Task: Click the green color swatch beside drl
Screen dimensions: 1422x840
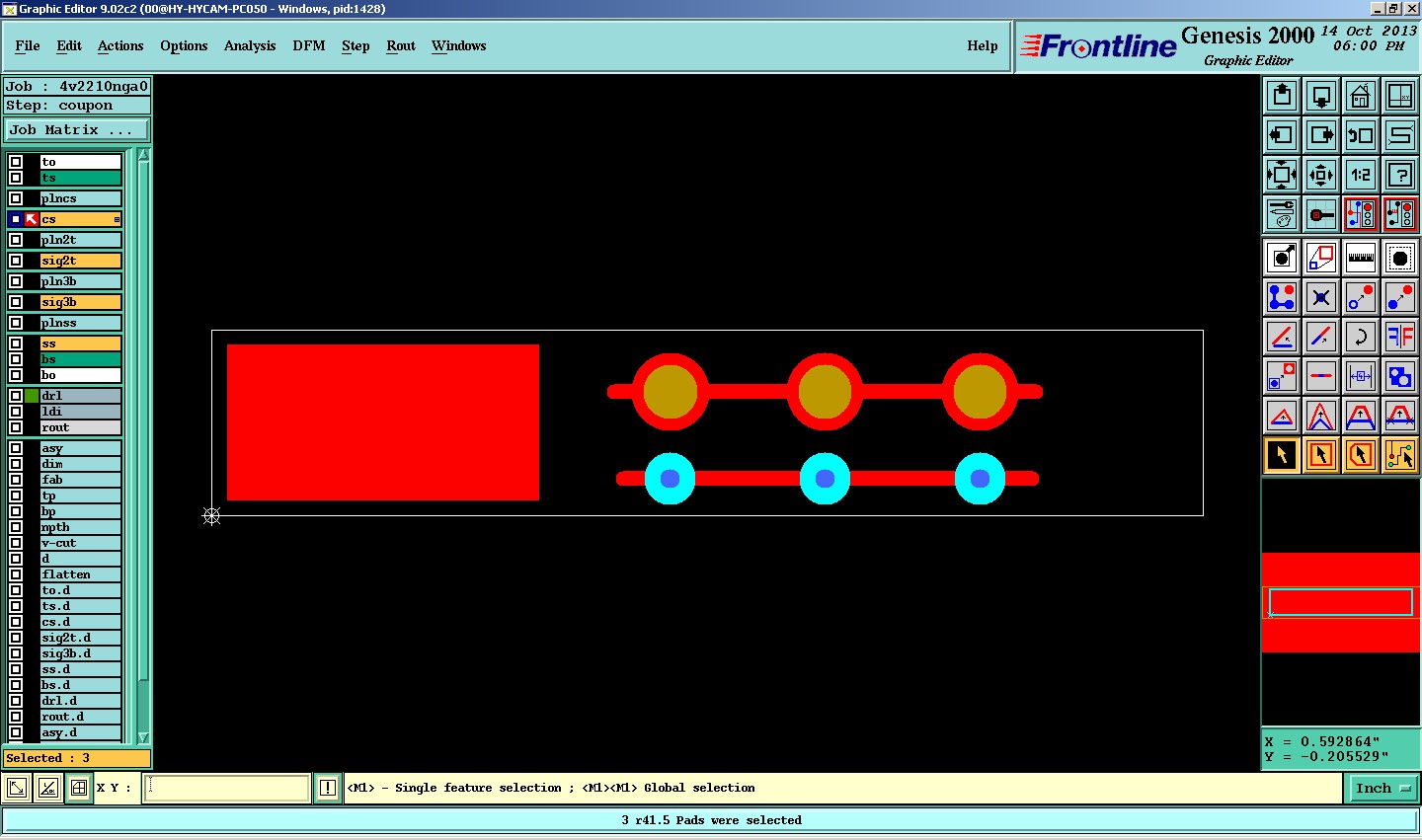Action: click(x=32, y=396)
